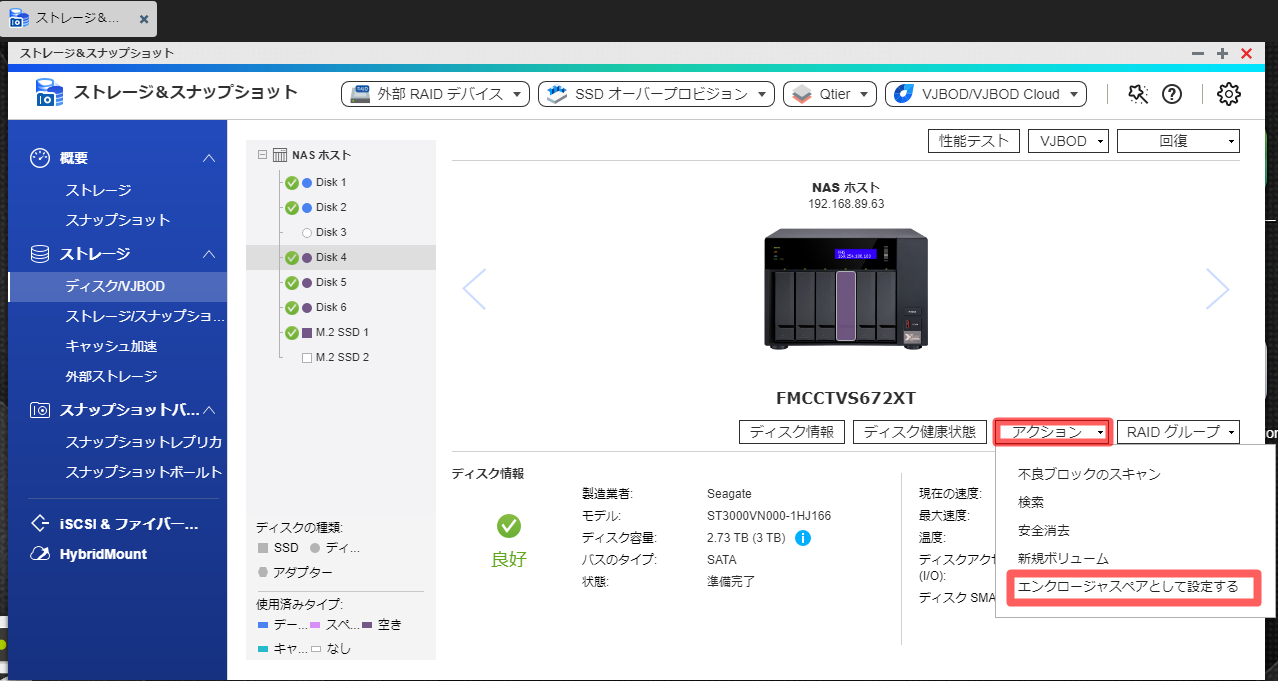
Task: Click the green status check on Disk 2
Action: (x=292, y=208)
